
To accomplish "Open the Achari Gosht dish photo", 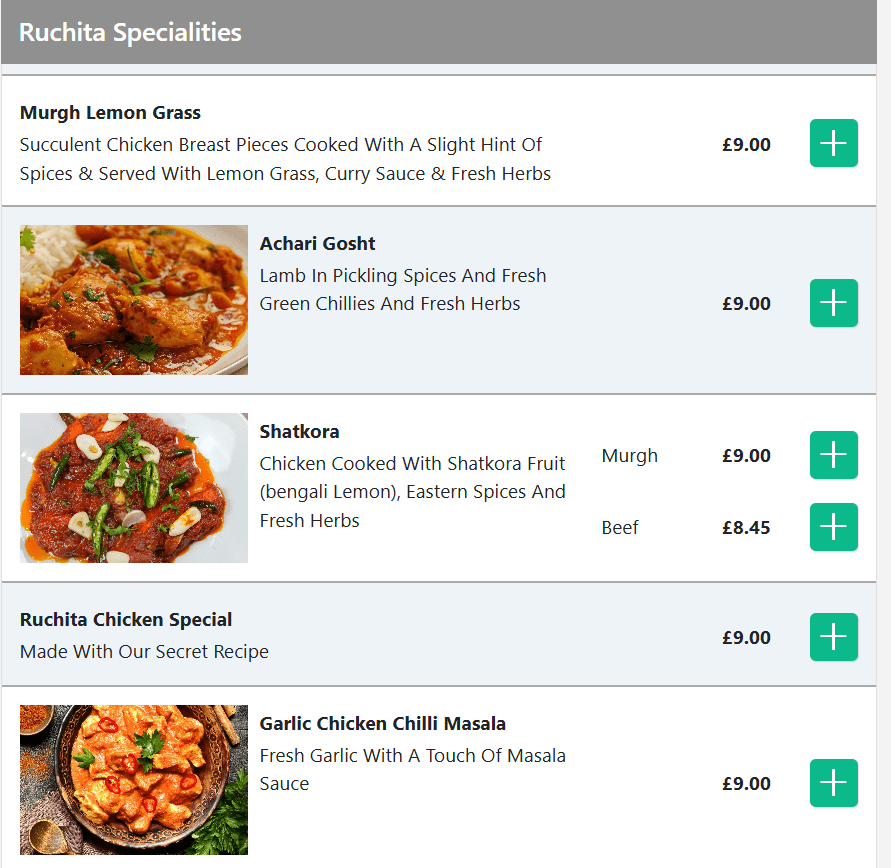I will [134, 300].
